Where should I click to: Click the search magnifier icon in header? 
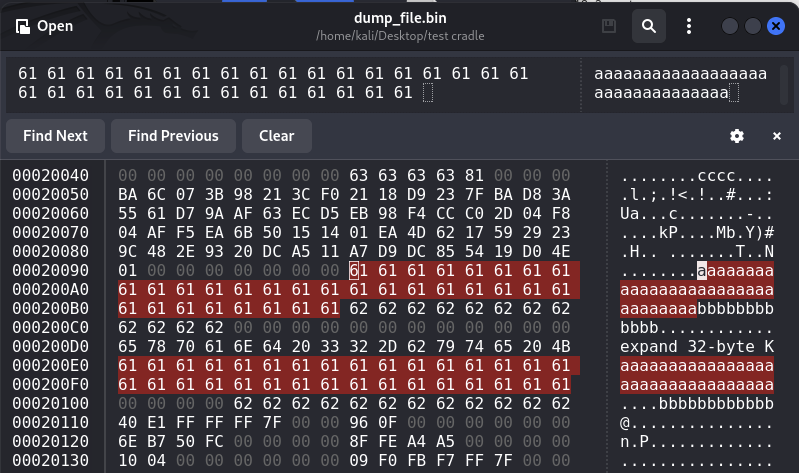pos(649,26)
